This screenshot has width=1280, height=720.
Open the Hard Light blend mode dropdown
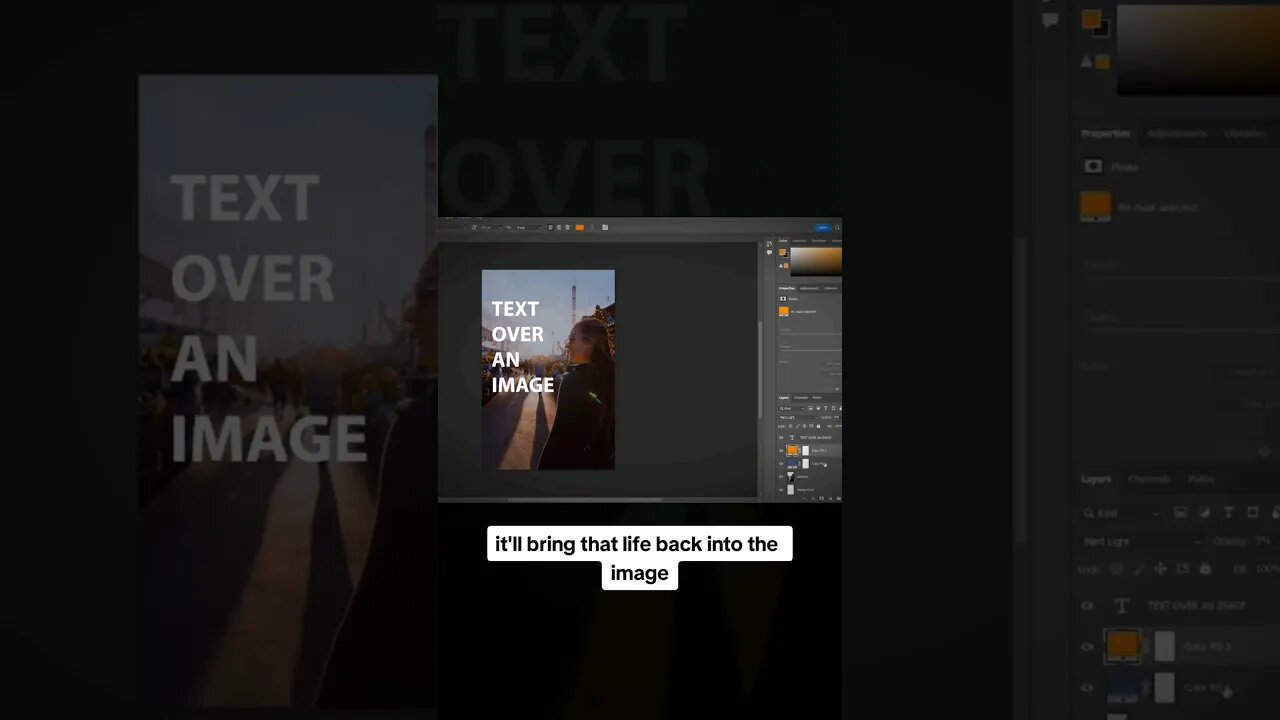coord(797,417)
